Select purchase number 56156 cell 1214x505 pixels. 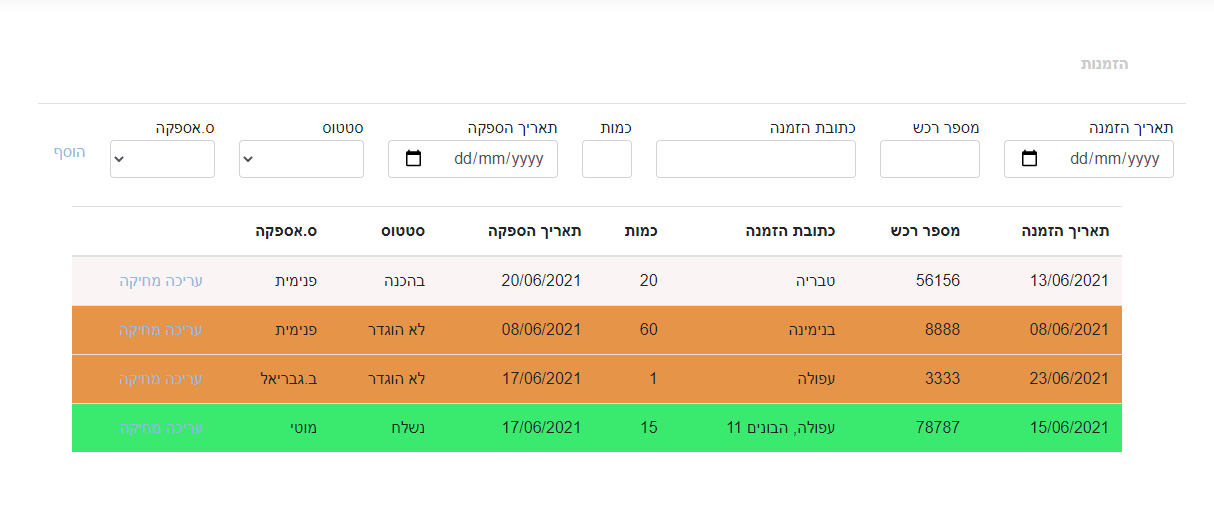tap(938, 281)
